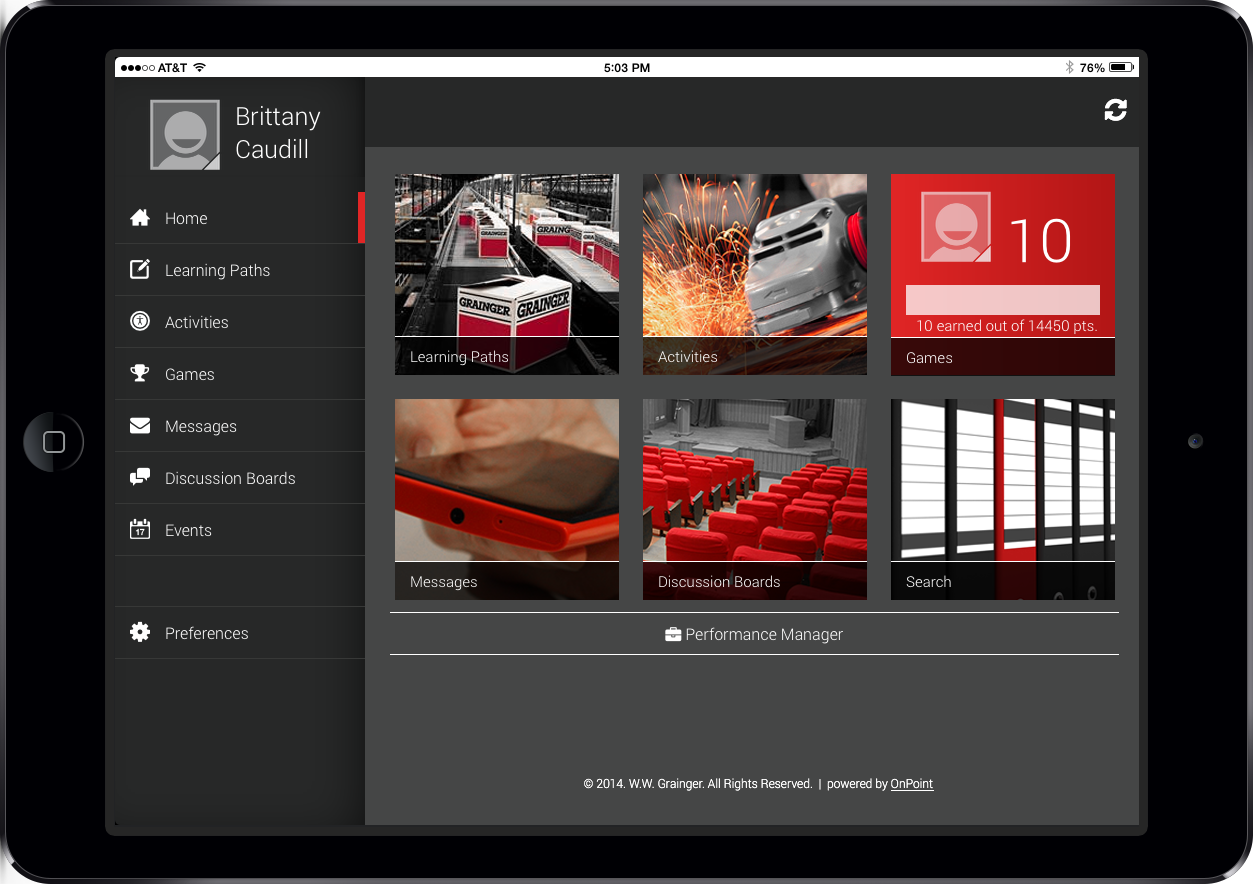Click the Messages envelope icon
Screen dimensions: 1253x884
[140, 426]
